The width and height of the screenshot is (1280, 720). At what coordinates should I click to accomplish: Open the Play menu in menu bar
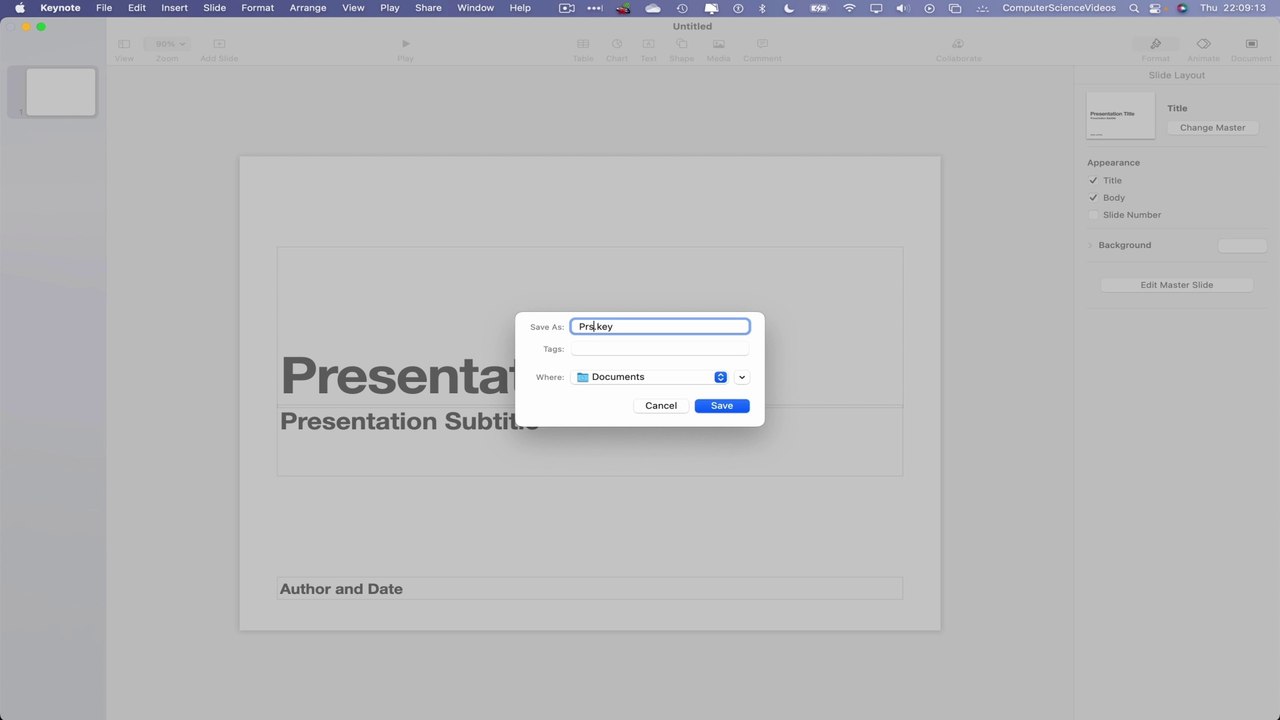click(390, 8)
